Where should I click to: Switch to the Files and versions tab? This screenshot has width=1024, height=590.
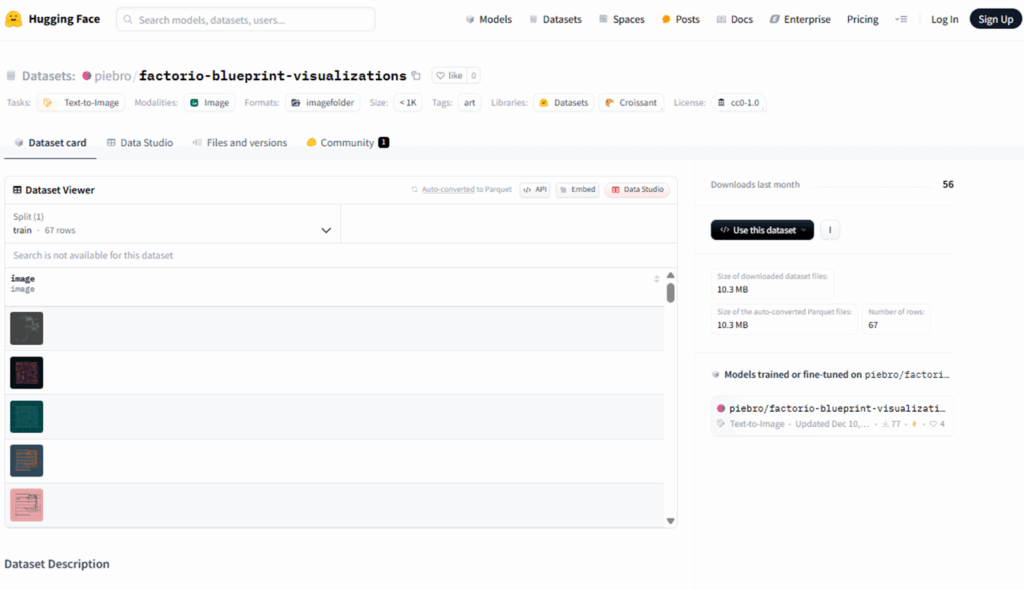(x=240, y=142)
